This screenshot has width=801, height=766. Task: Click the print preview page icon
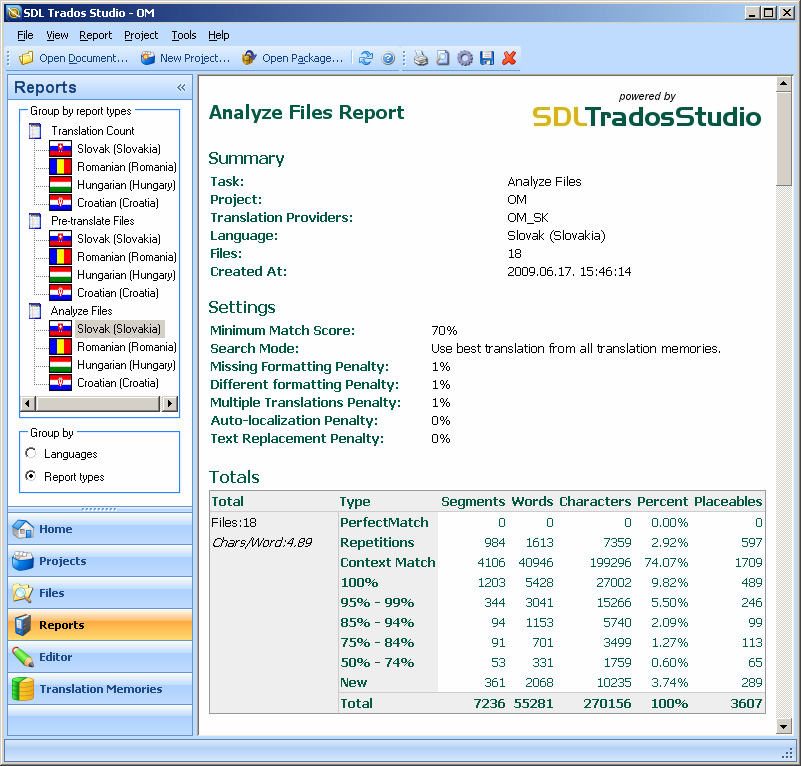443,58
